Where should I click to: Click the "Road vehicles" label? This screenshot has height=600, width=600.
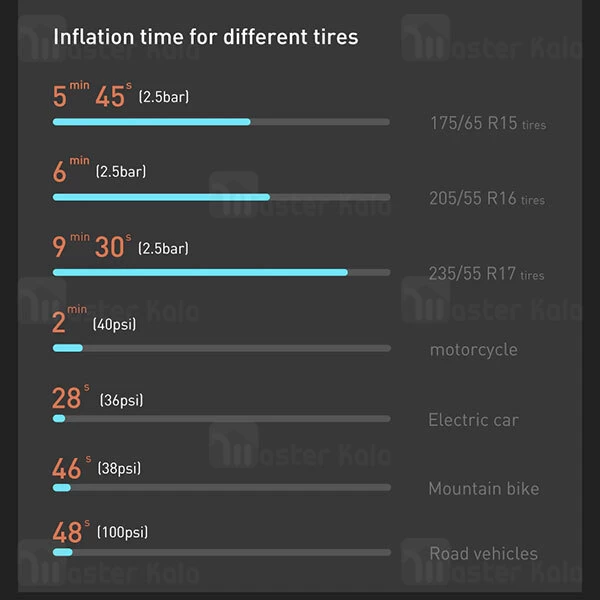483,553
